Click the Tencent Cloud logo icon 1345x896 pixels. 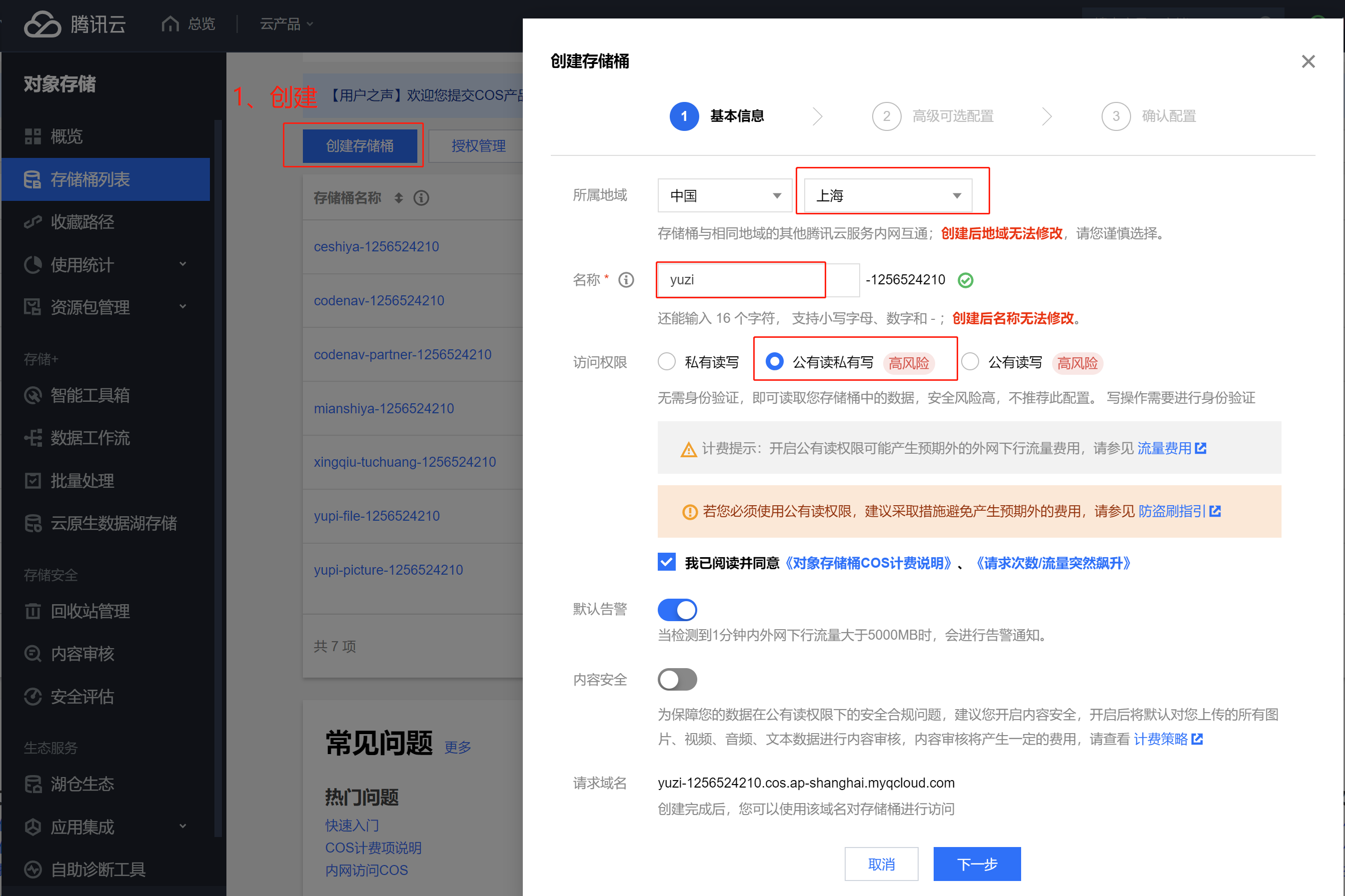[x=42, y=24]
